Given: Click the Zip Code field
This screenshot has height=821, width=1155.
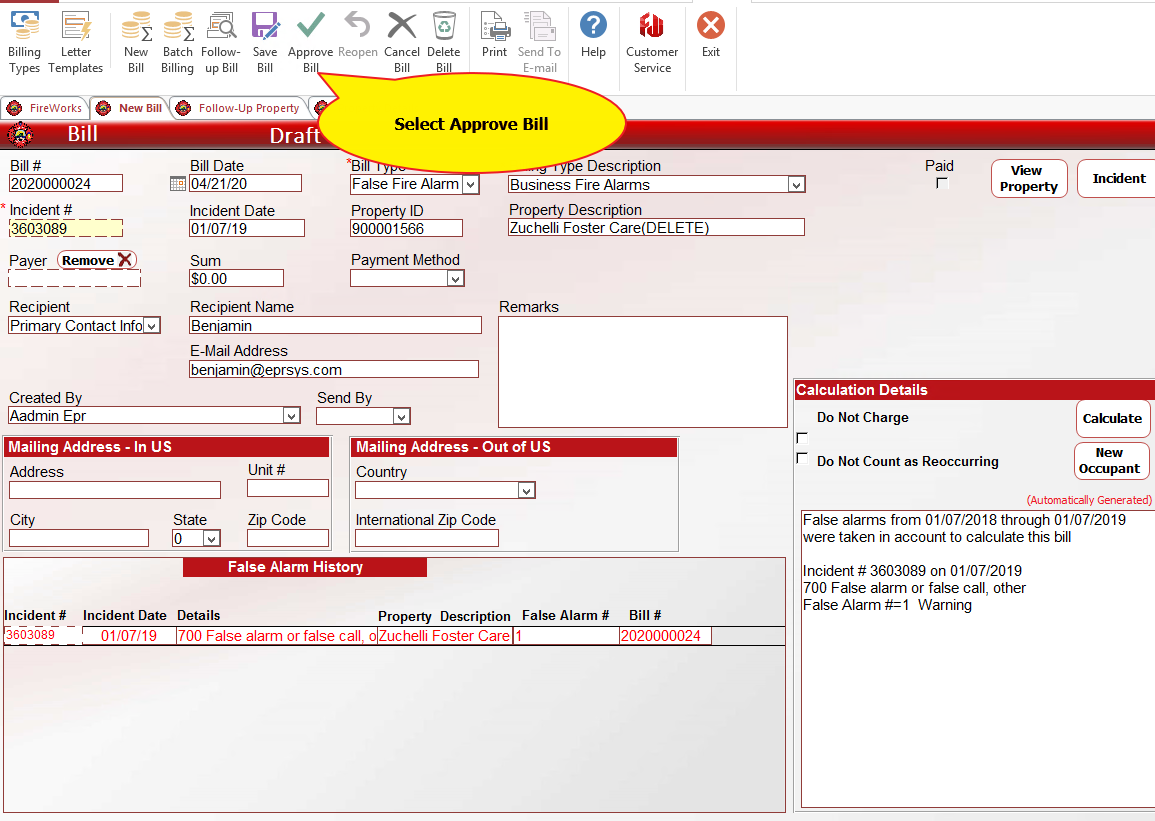Looking at the screenshot, I should pos(288,538).
